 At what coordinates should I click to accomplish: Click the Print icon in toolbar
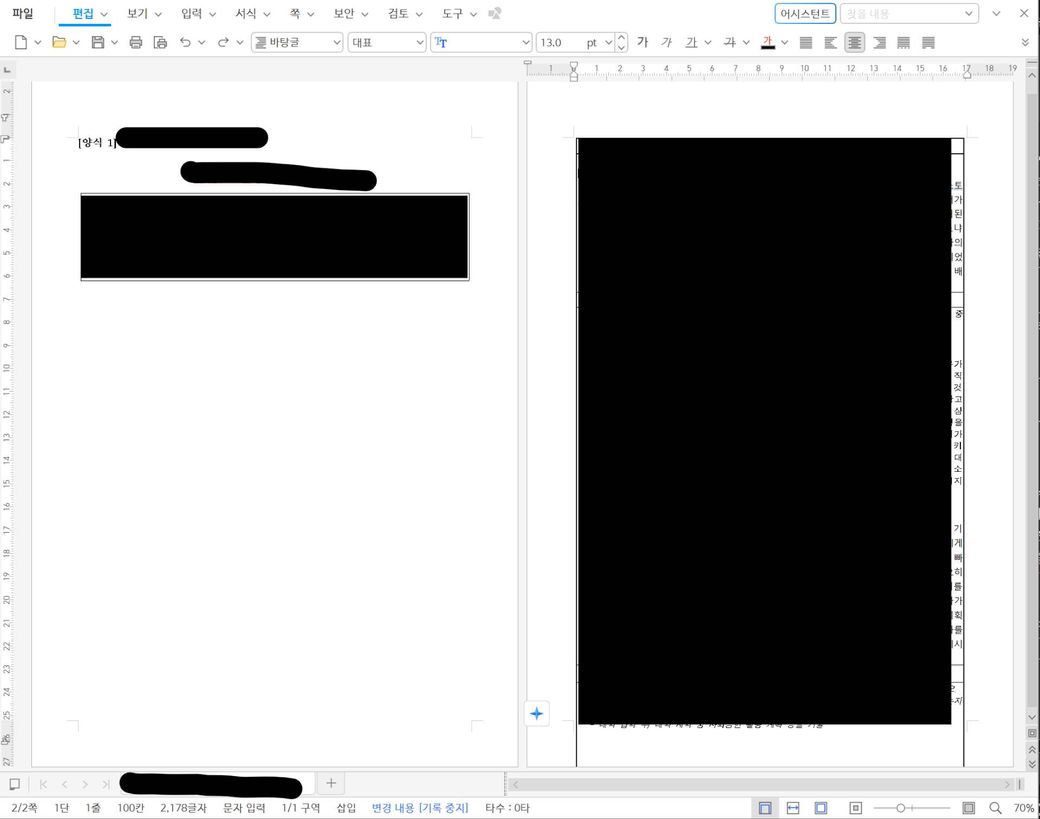pos(136,42)
